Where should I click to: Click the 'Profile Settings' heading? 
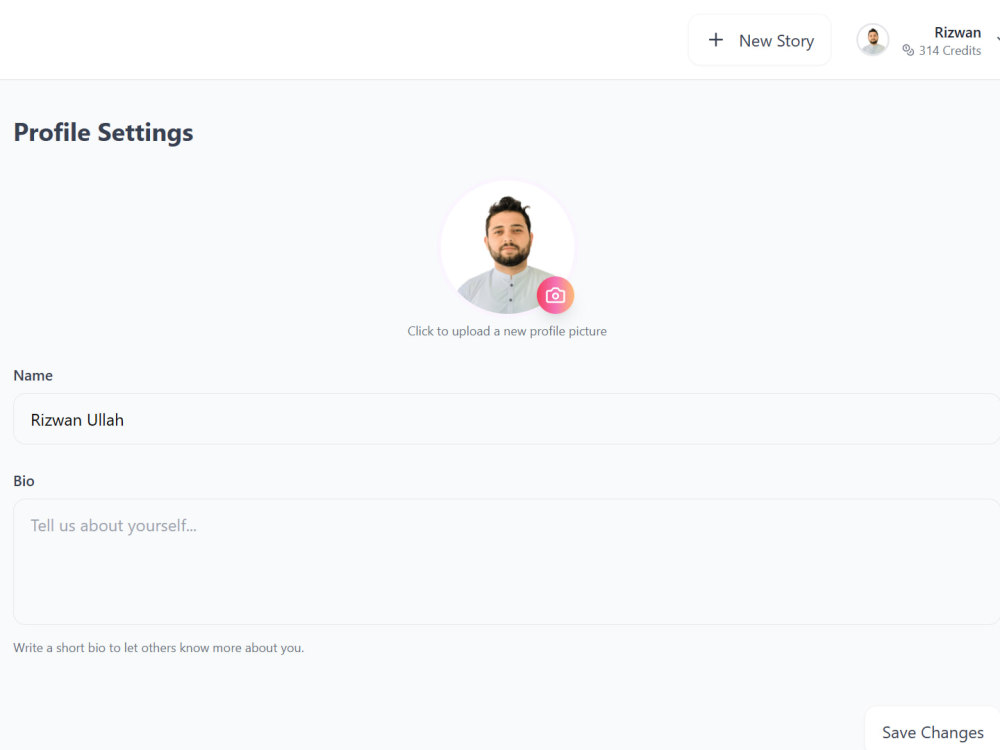point(103,133)
